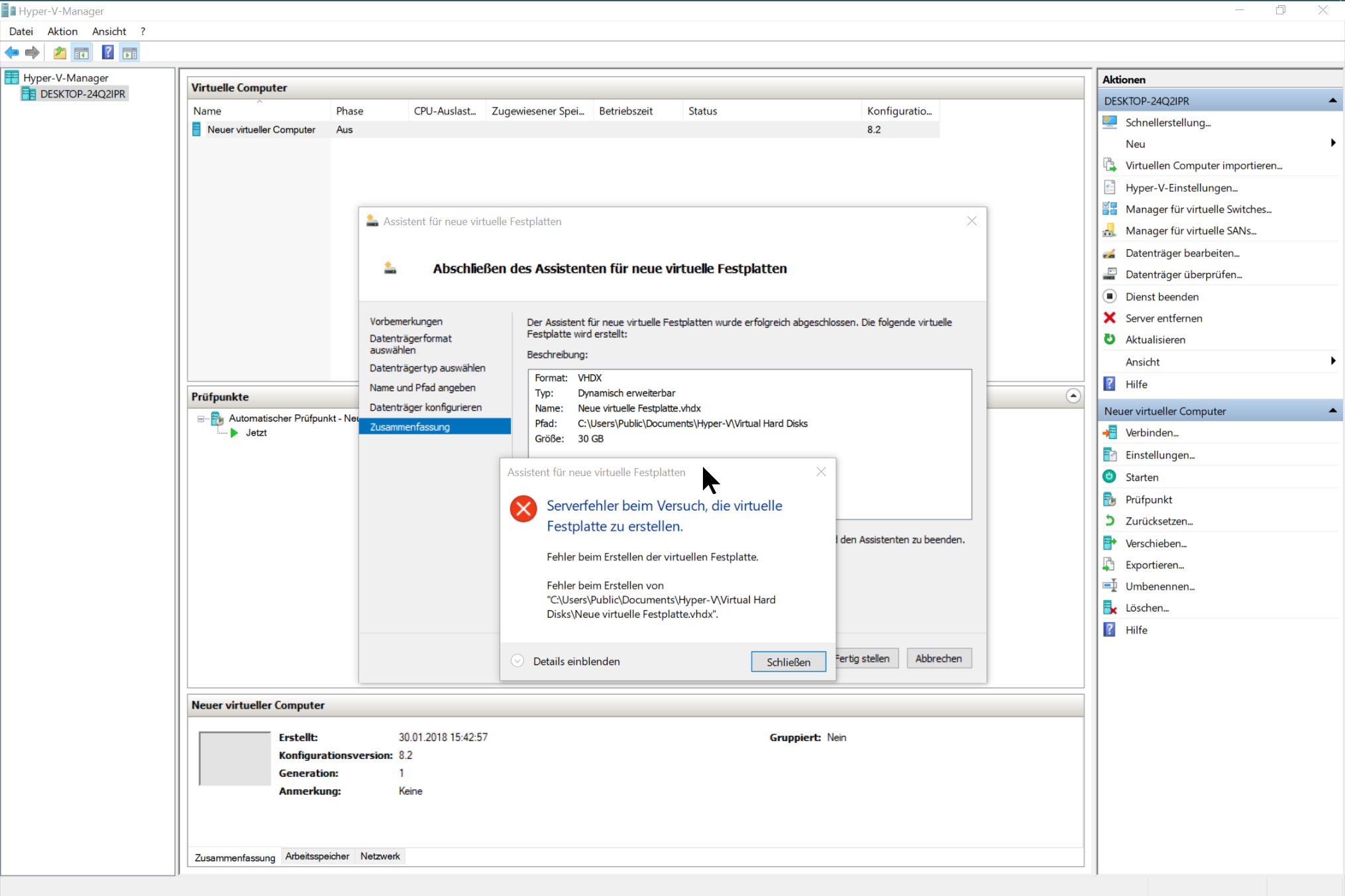Open Manager für virtuelle SANs icon
Screen dimensions: 1345x896
coord(1110,230)
